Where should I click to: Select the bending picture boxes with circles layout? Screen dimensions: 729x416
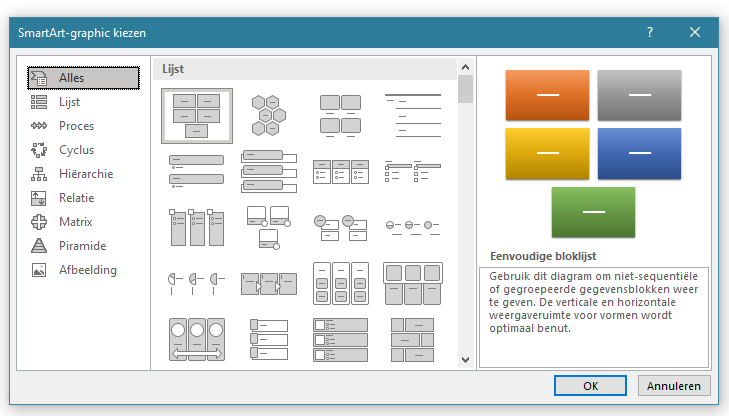click(x=269, y=227)
